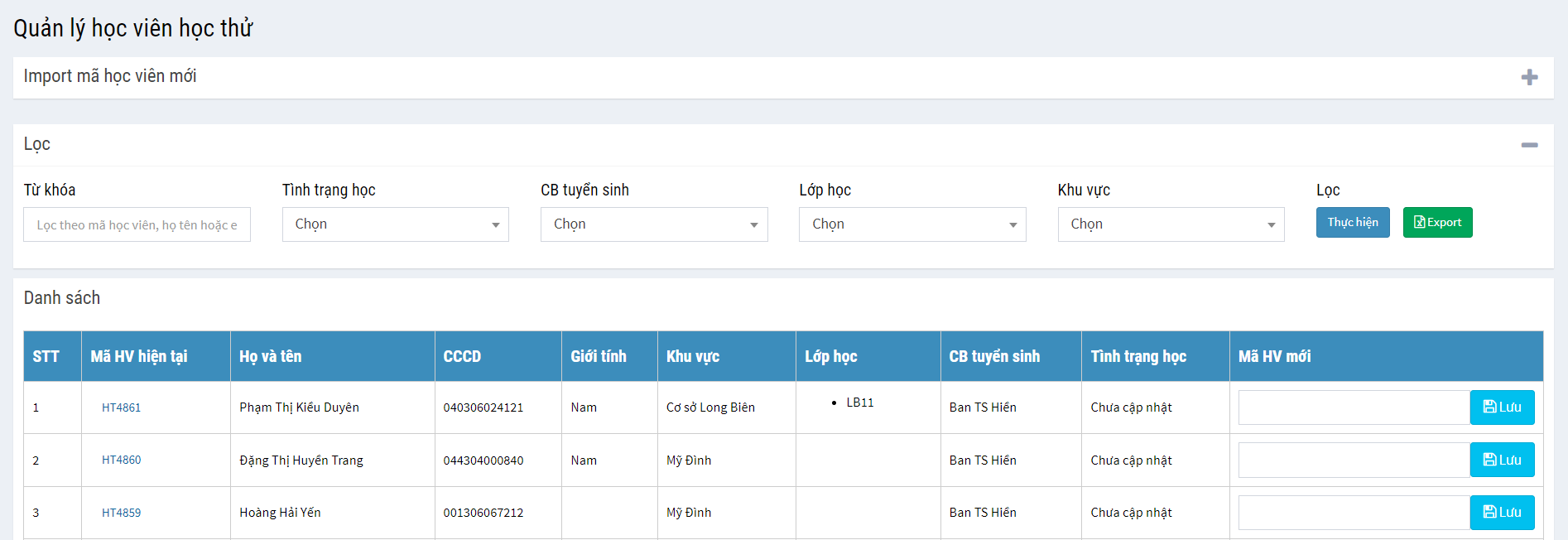Image resolution: width=1568 pixels, height=540 pixels.
Task: Open the Lớp học dropdown
Action: [x=911, y=224]
